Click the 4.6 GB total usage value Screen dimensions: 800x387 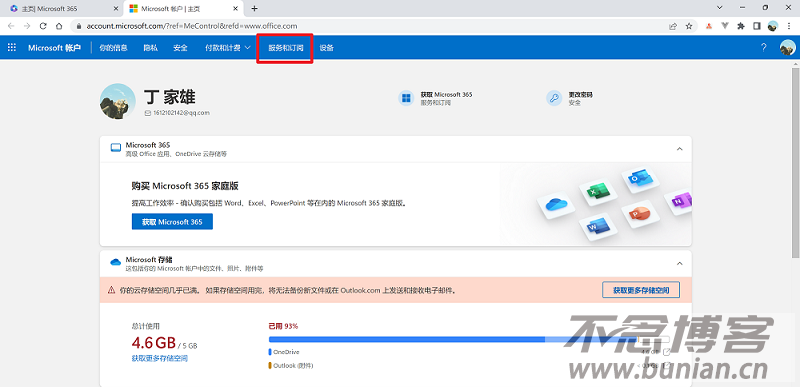(x=154, y=342)
